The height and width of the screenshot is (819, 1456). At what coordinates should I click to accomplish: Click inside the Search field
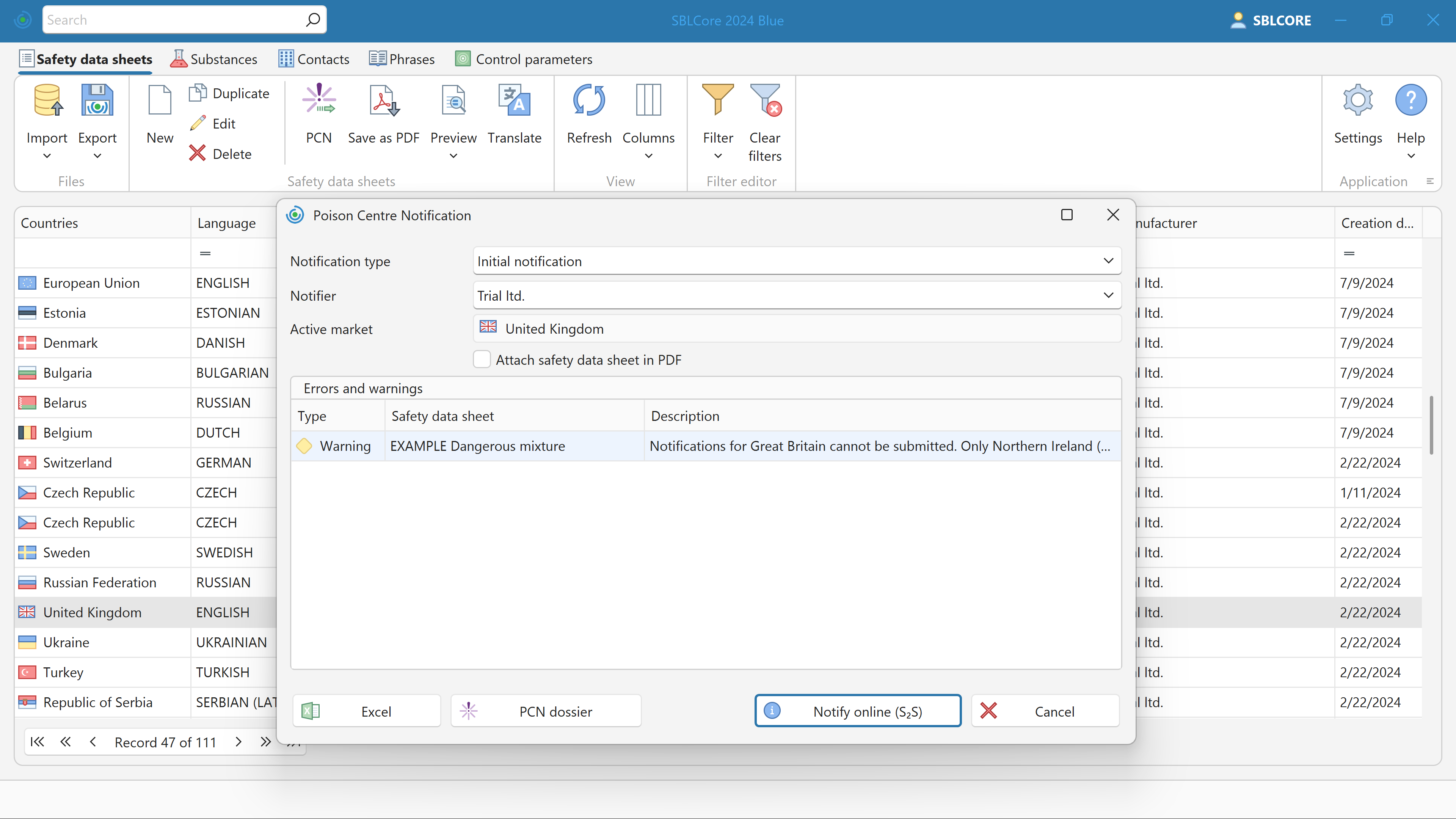169,19
